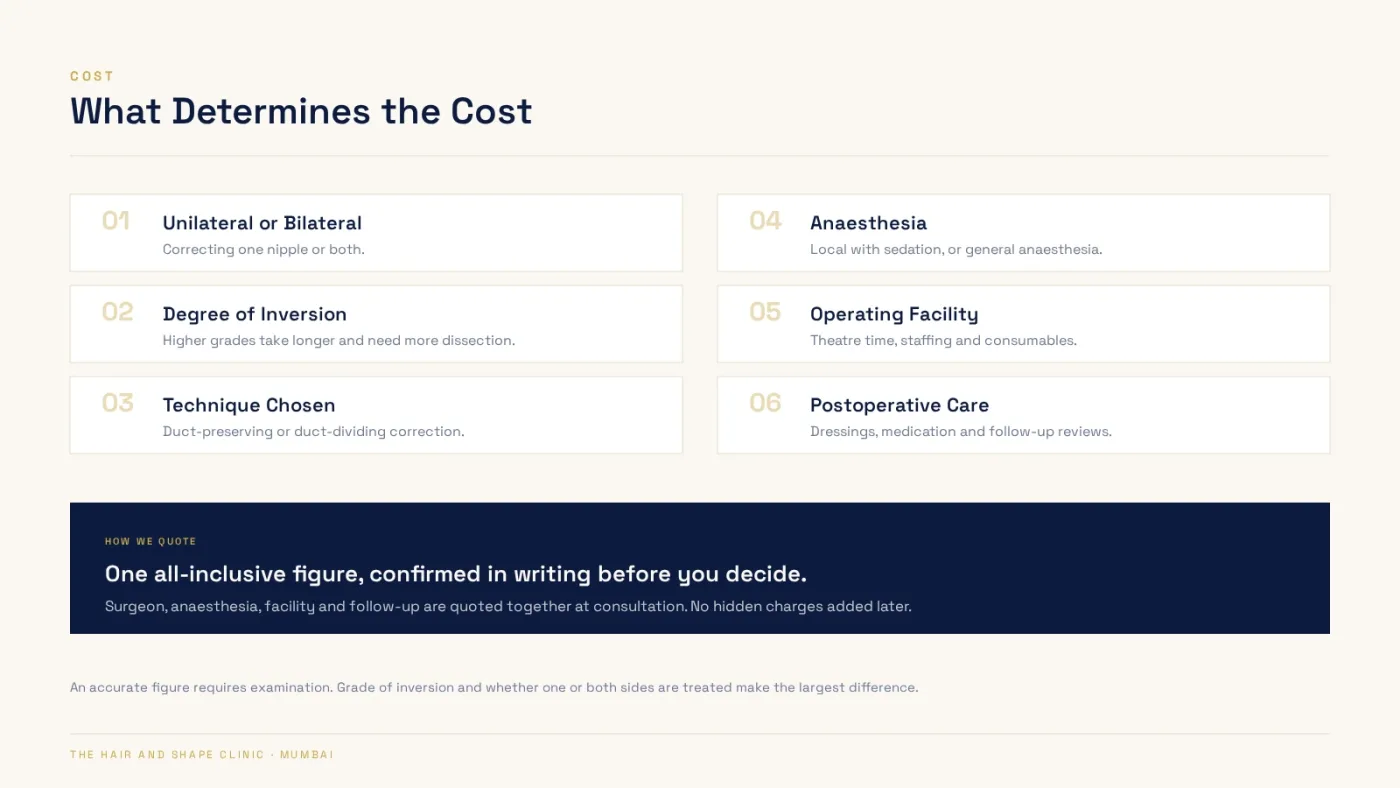The height and width of the screenshot is (788, 1400).
Task: Click the 06 number beside Postoperative Care
Action: click(765, 403)
